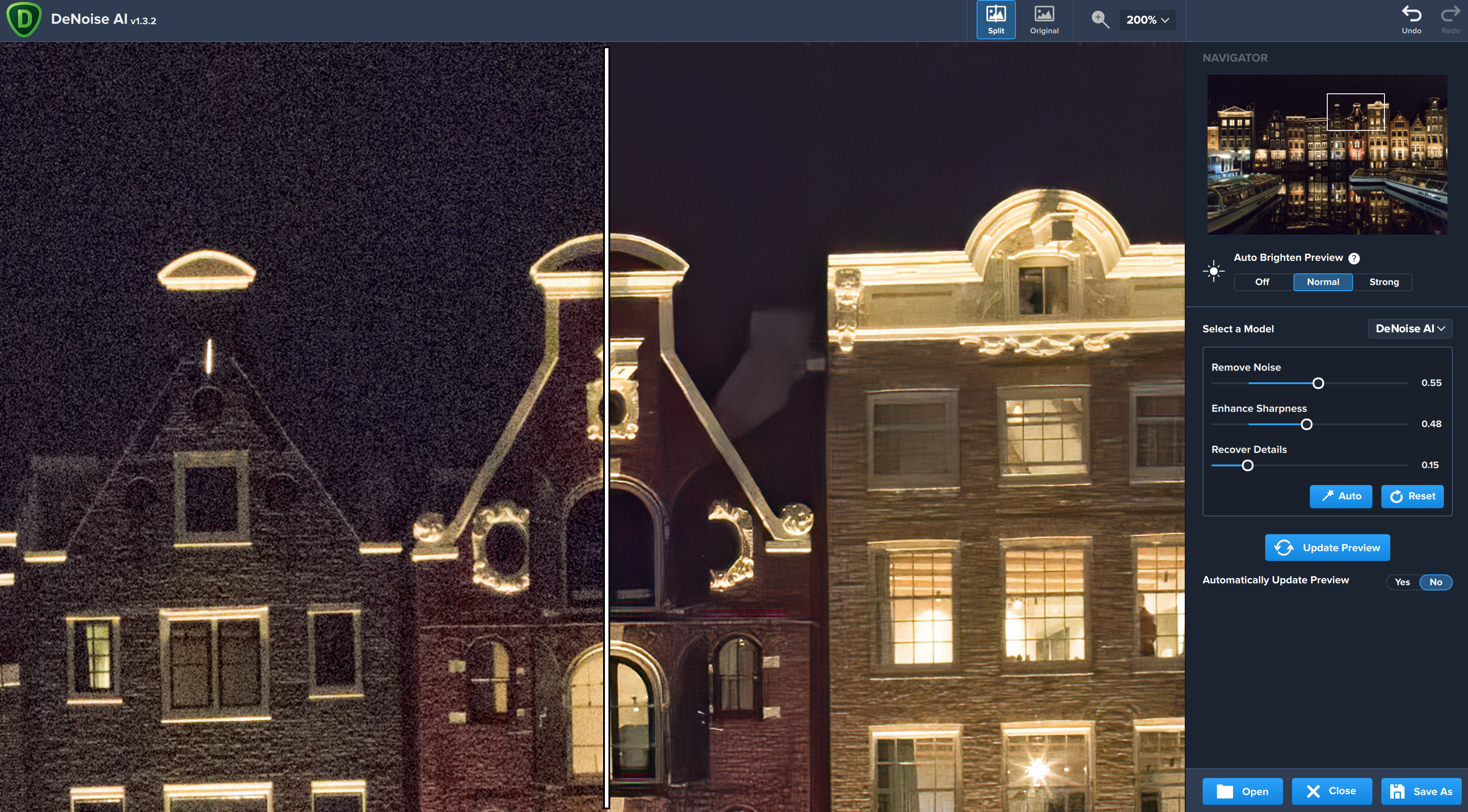
Task: Select Normal brighten preview option
Action: 1323,281
